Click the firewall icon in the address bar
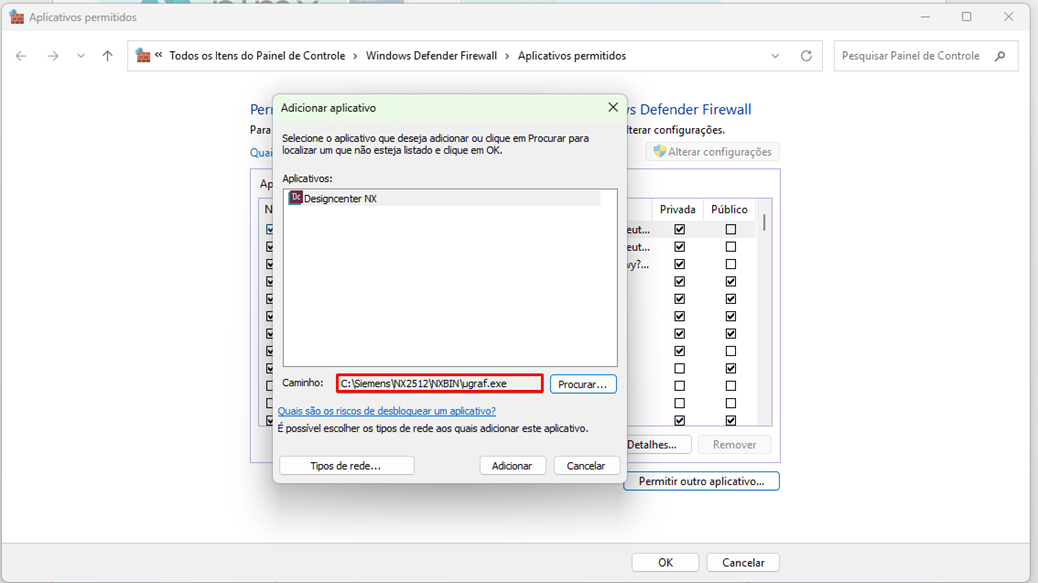 [143, 56]
